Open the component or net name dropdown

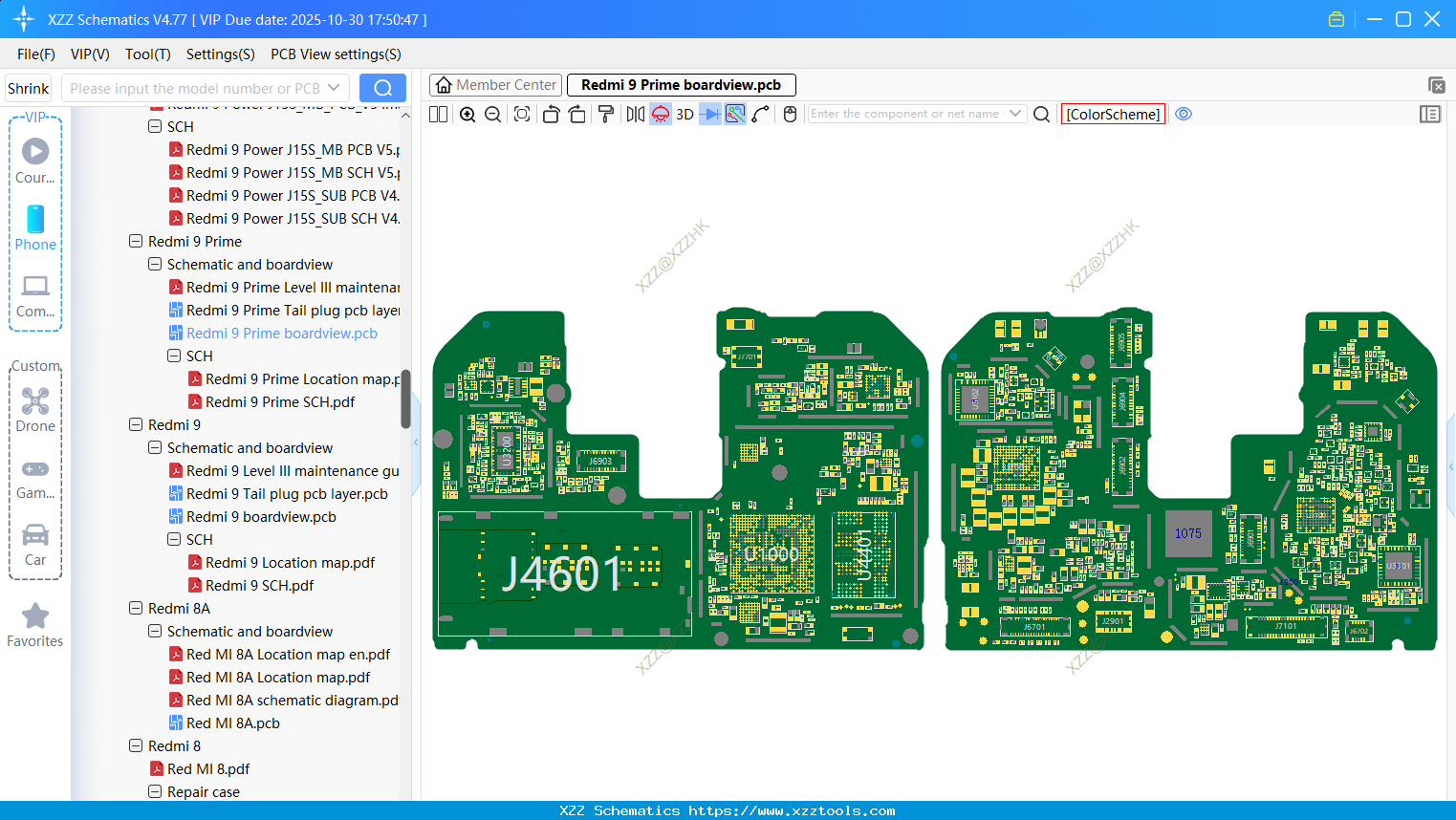point(1015,114)
